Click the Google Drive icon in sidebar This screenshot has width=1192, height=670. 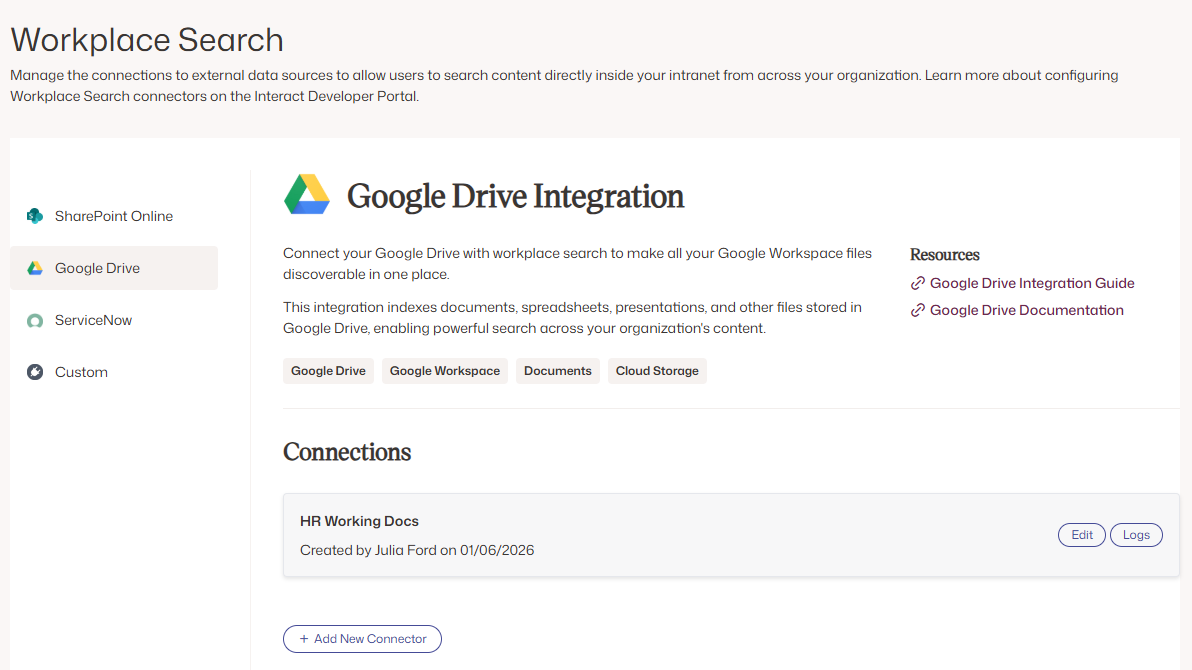coord(35,268)
